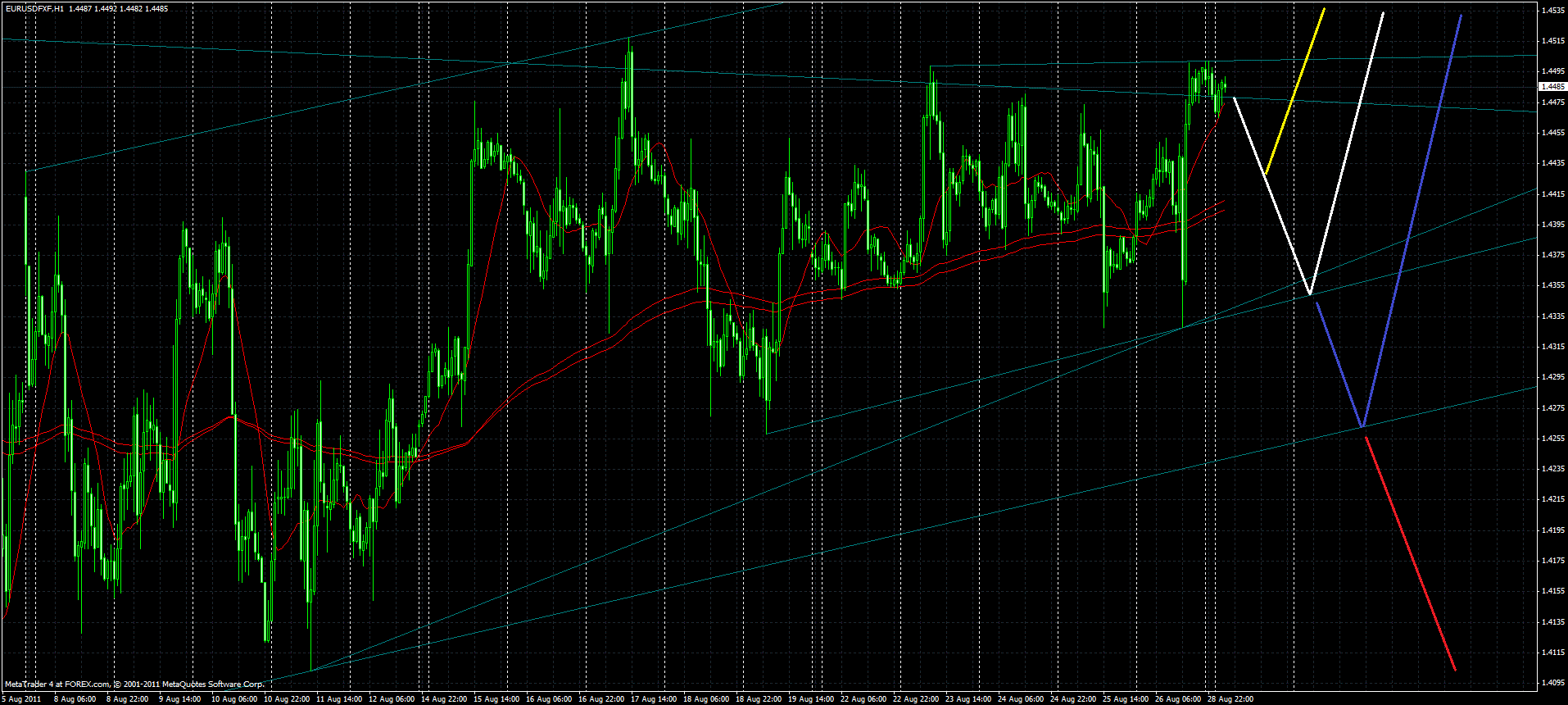The image size is (1568, 705).
Task: Click the MetaTrader 4 at FOREX.com copyright text
Action: (134, 685)
